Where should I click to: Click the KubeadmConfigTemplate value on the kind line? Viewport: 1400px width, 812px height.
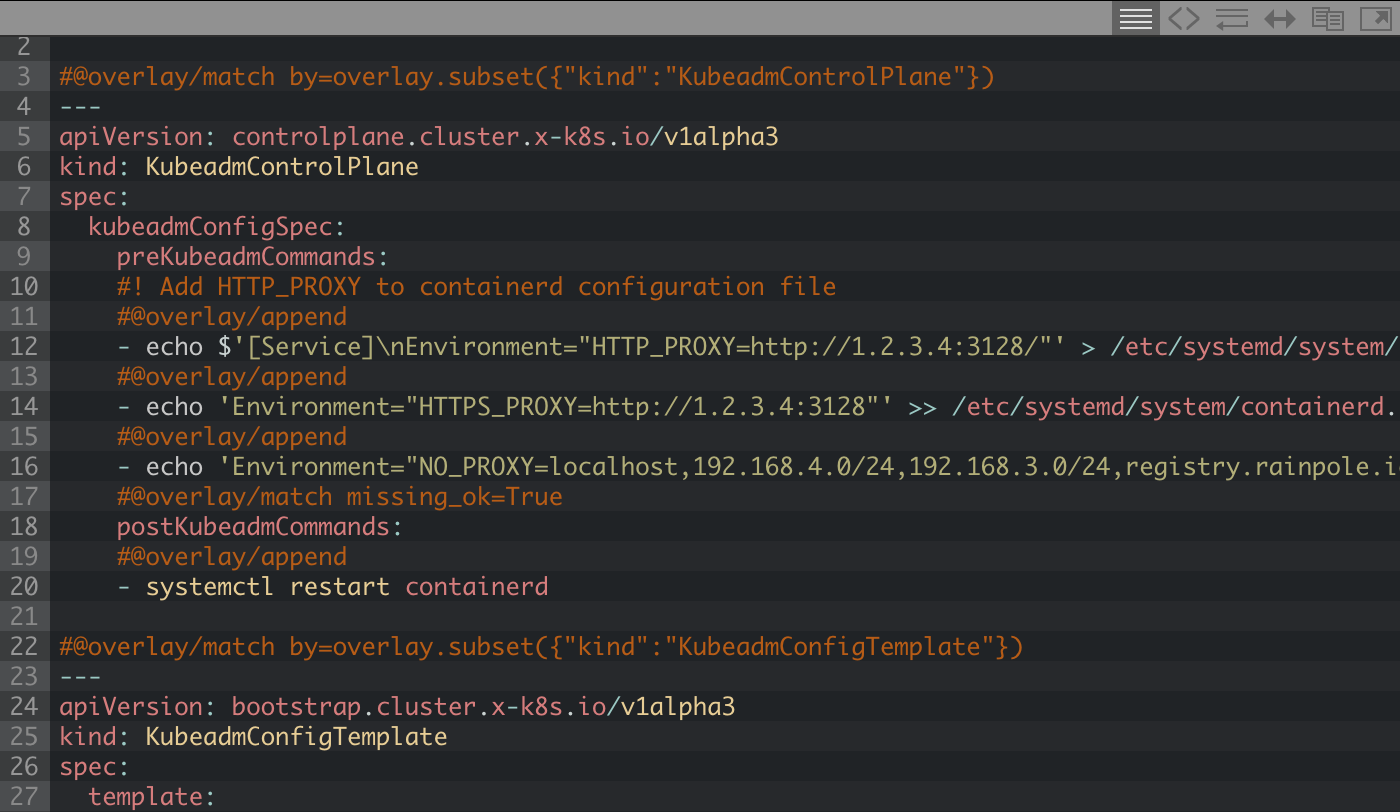(x=296, y=737)
